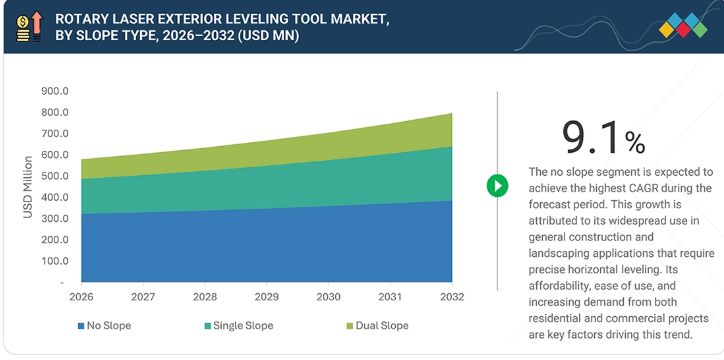
Task: Click the no slope segment description paragraph
Action: (x=621, y=253)
